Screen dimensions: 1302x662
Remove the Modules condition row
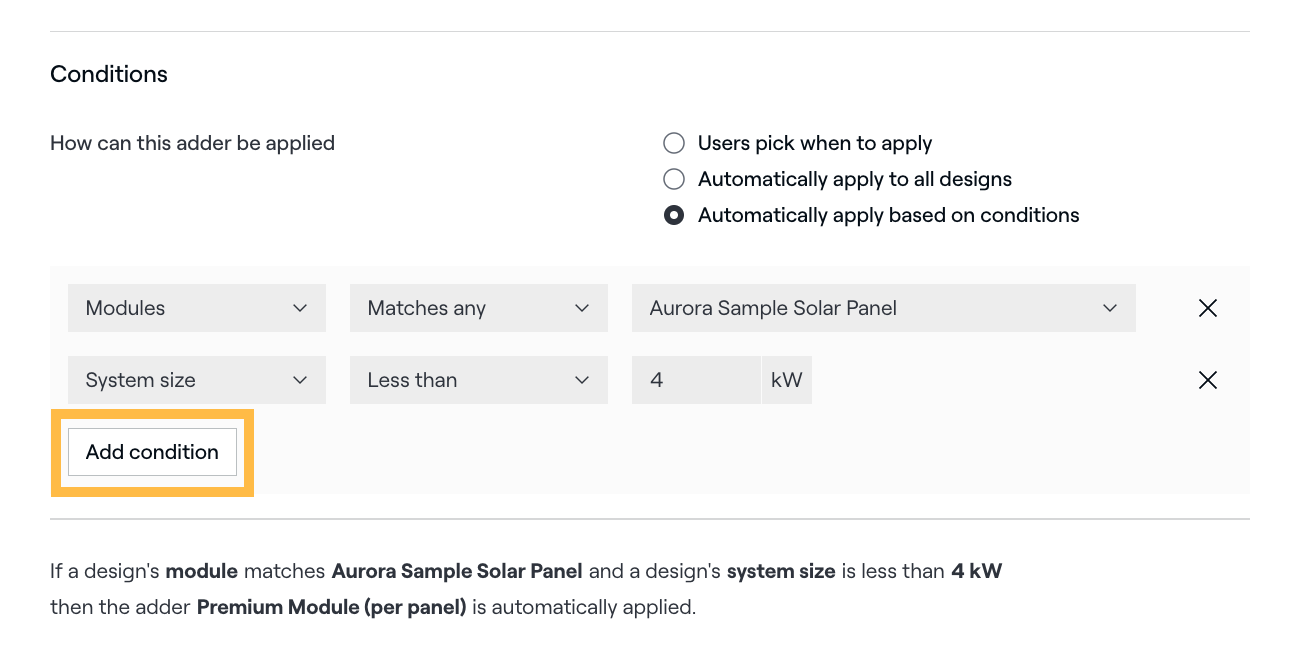(1208, 308)
